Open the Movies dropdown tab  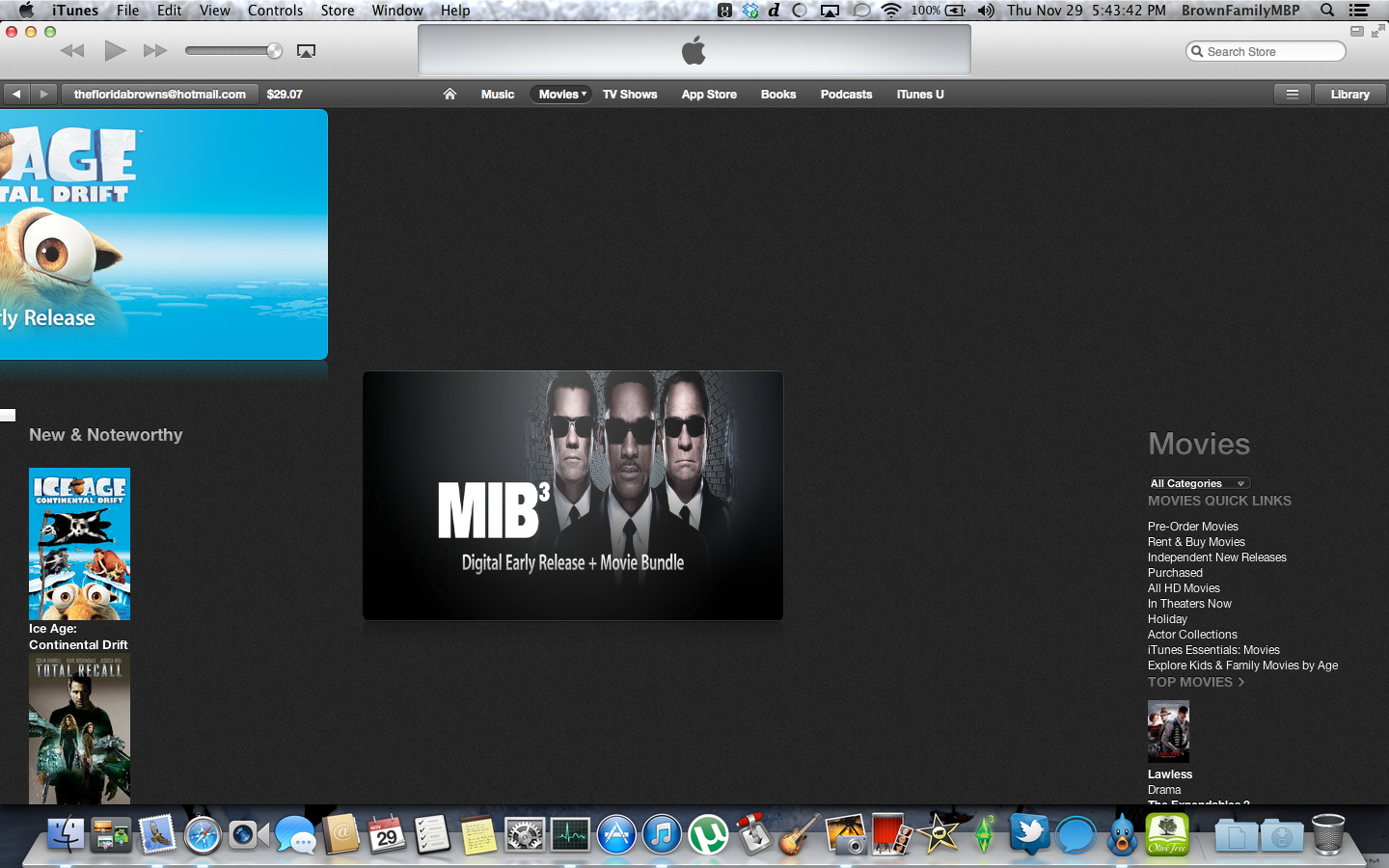point(562,94)
